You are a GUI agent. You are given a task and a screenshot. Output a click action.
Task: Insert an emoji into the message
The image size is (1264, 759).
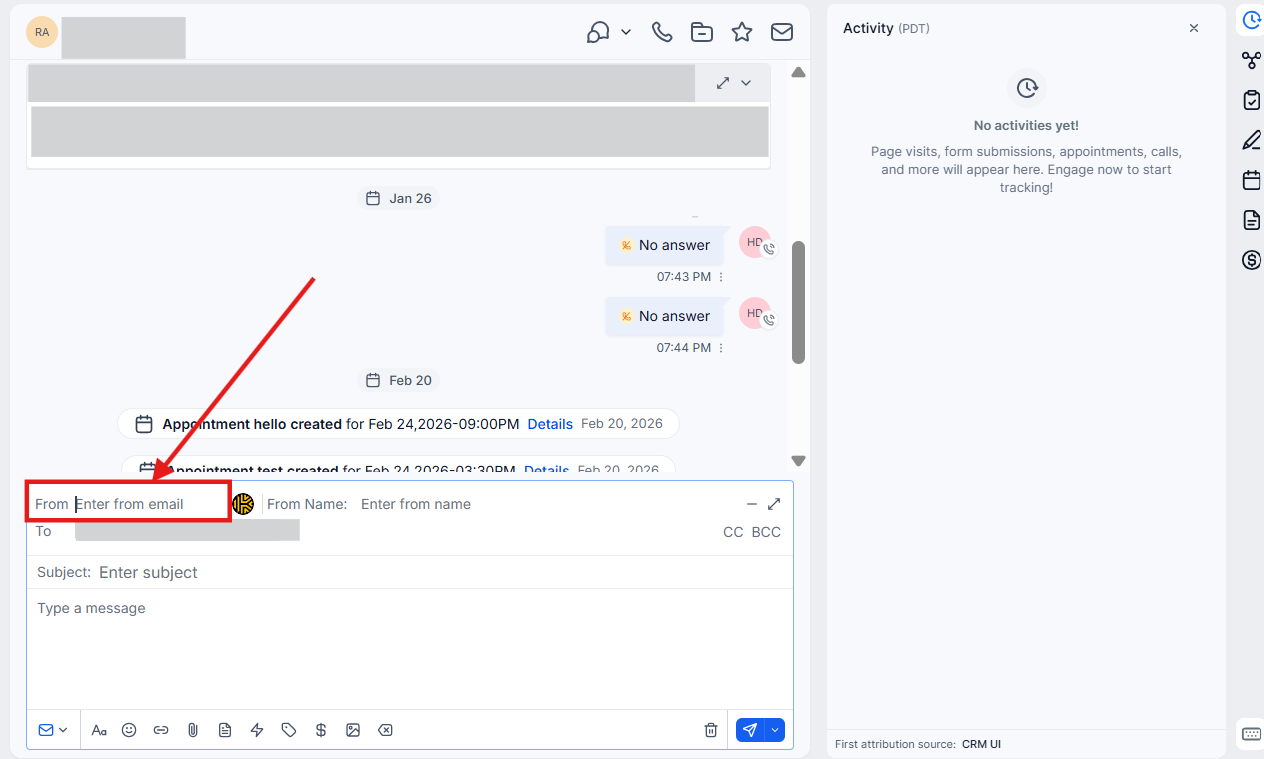129,730
